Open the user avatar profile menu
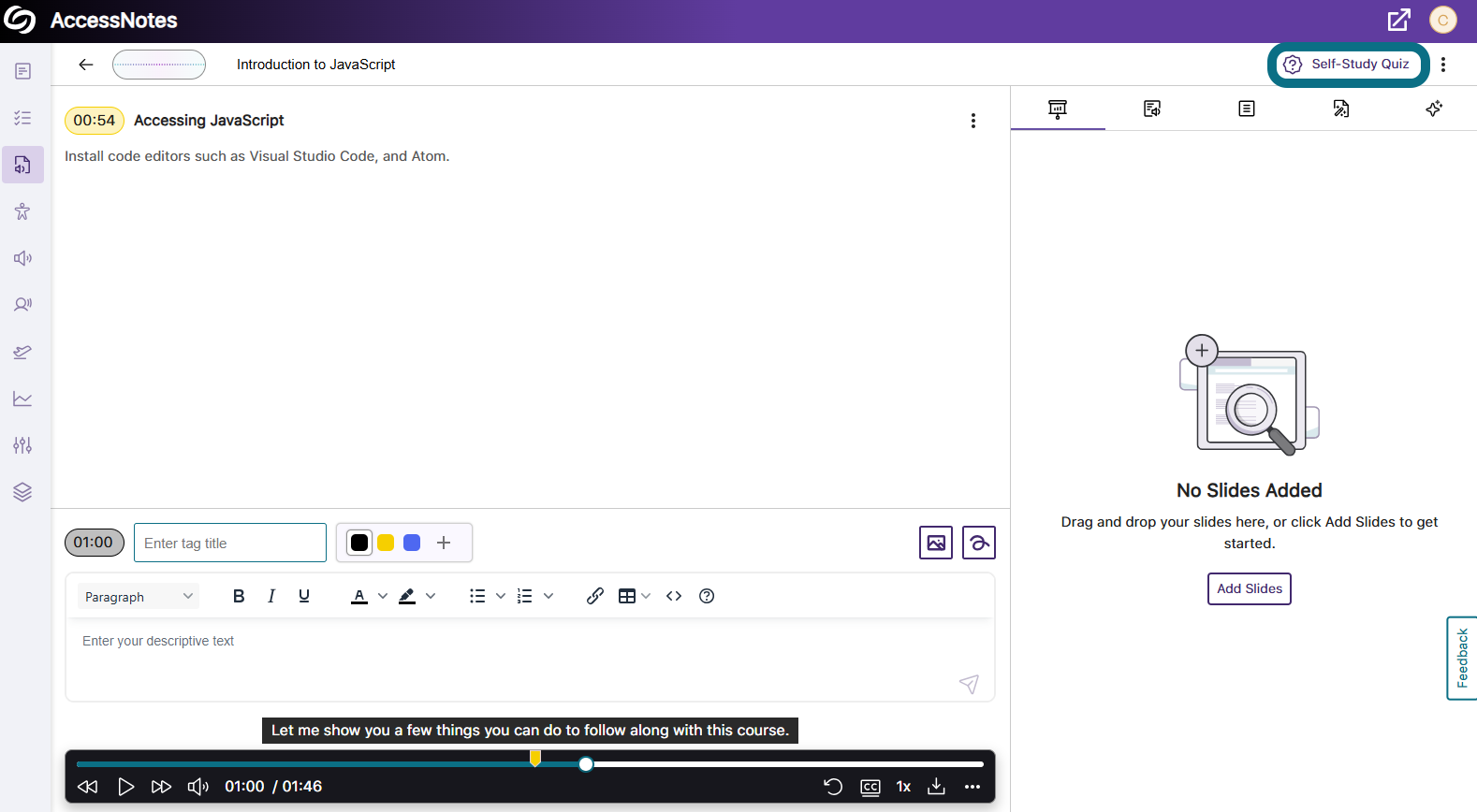 (x=1442, y=20)
